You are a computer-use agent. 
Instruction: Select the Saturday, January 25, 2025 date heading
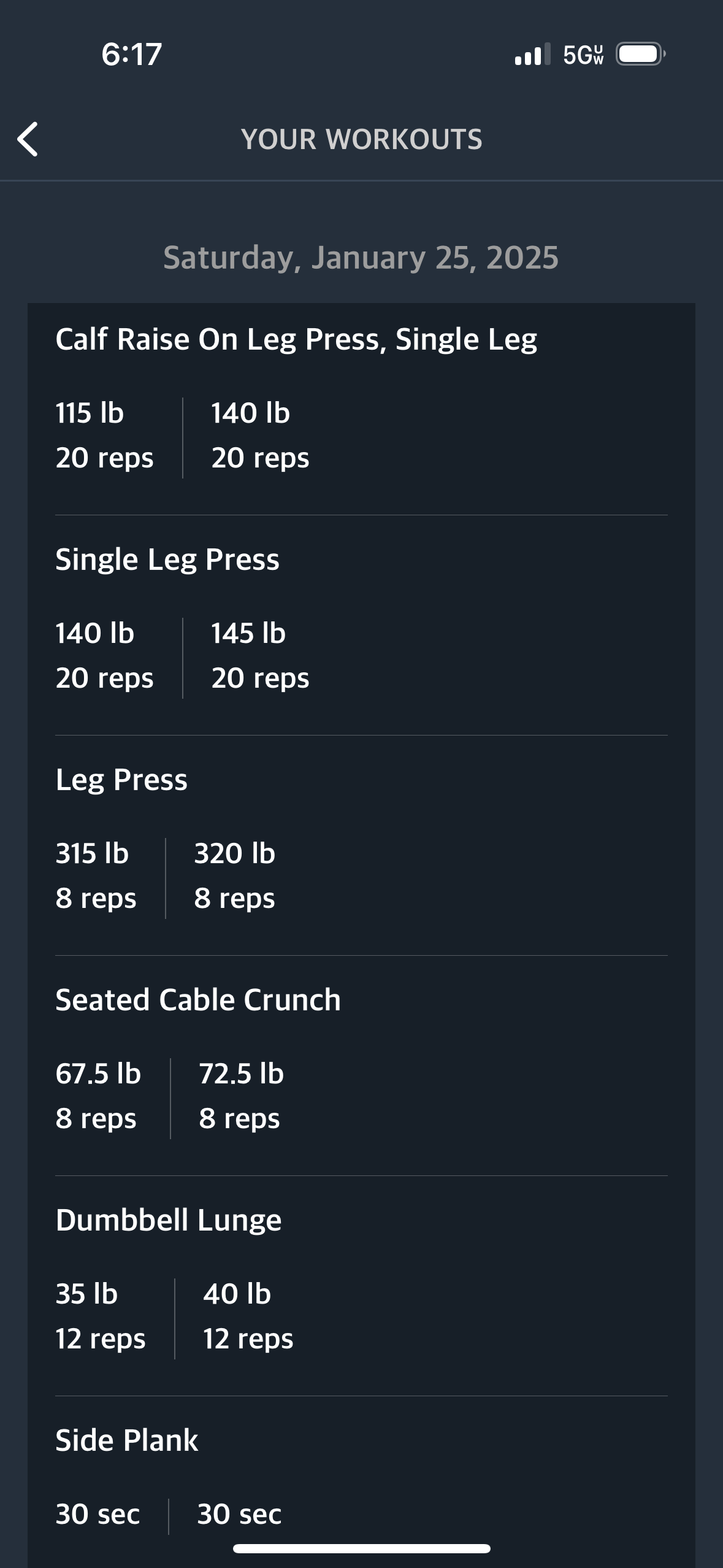tap(361, 258)
